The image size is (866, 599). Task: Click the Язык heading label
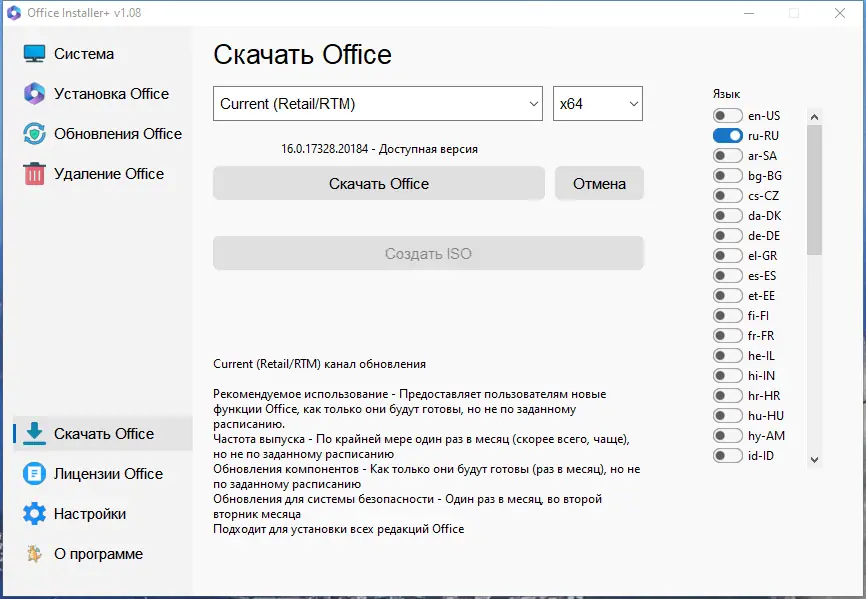point(726,94)
